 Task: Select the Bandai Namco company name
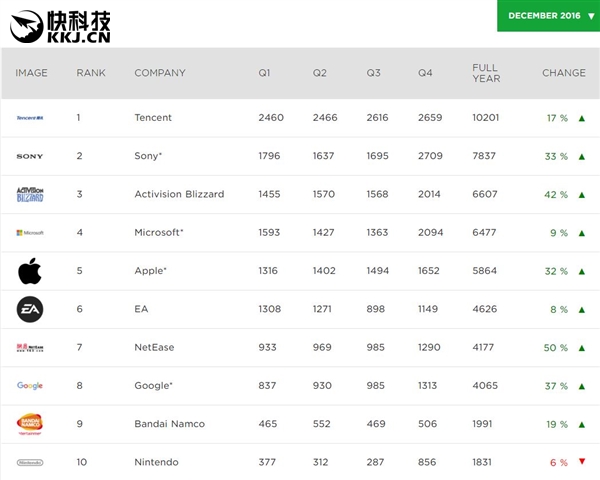pos(169,424)
